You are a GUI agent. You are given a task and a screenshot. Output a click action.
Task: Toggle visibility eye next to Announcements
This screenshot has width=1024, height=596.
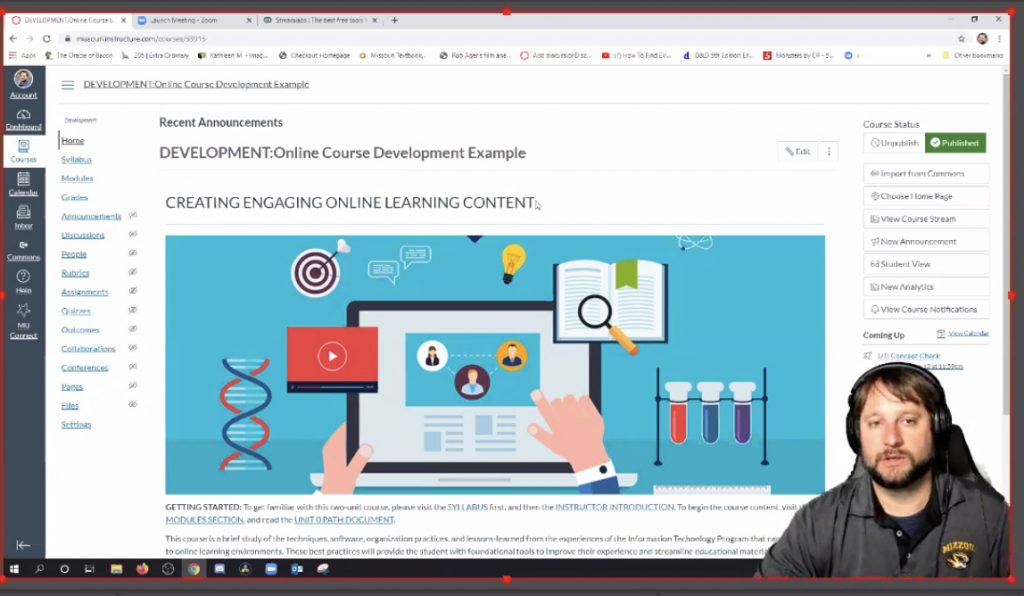tap(133, 216)
